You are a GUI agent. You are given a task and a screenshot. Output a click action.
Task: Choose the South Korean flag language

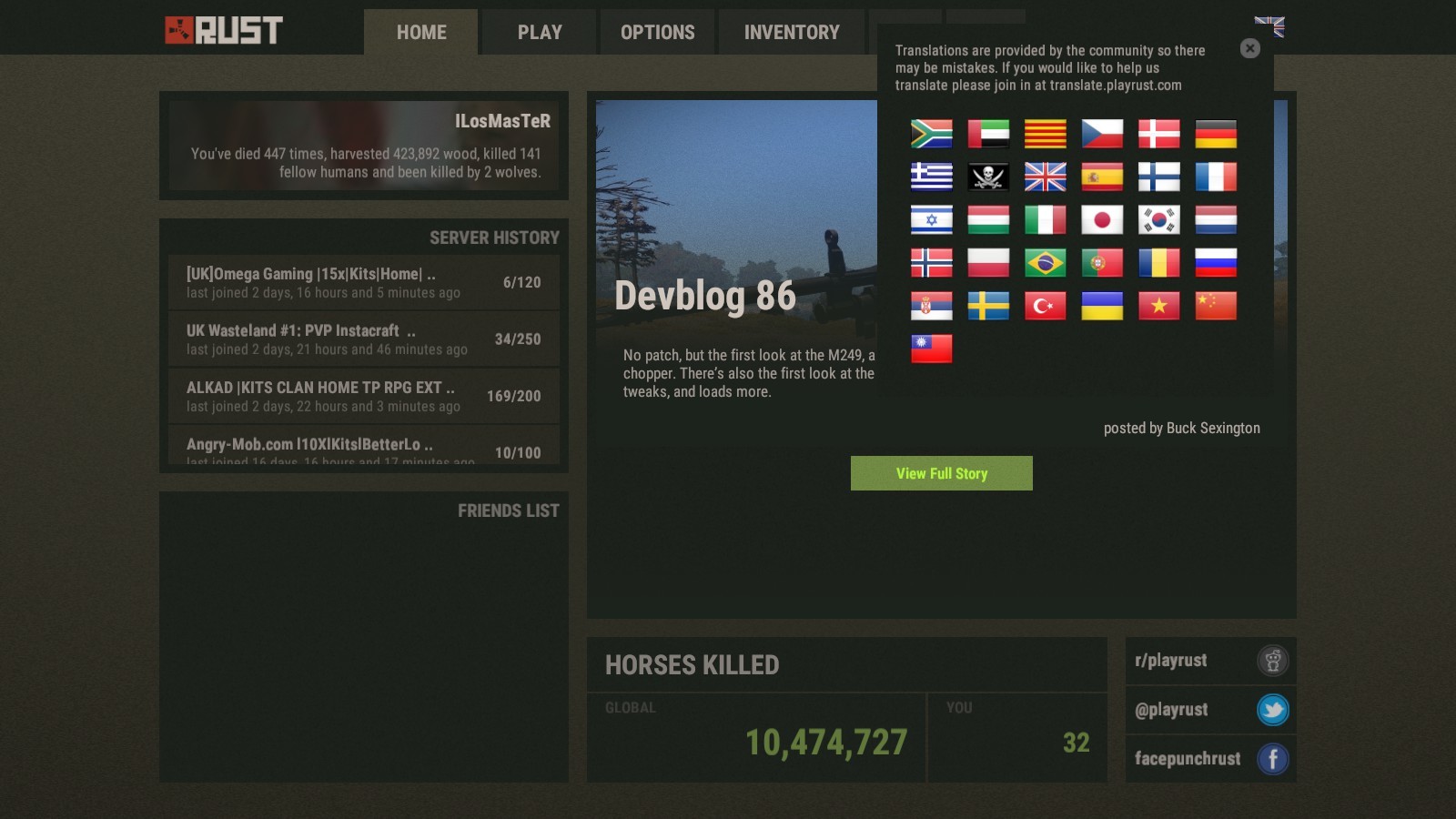tap(1159, 219)
